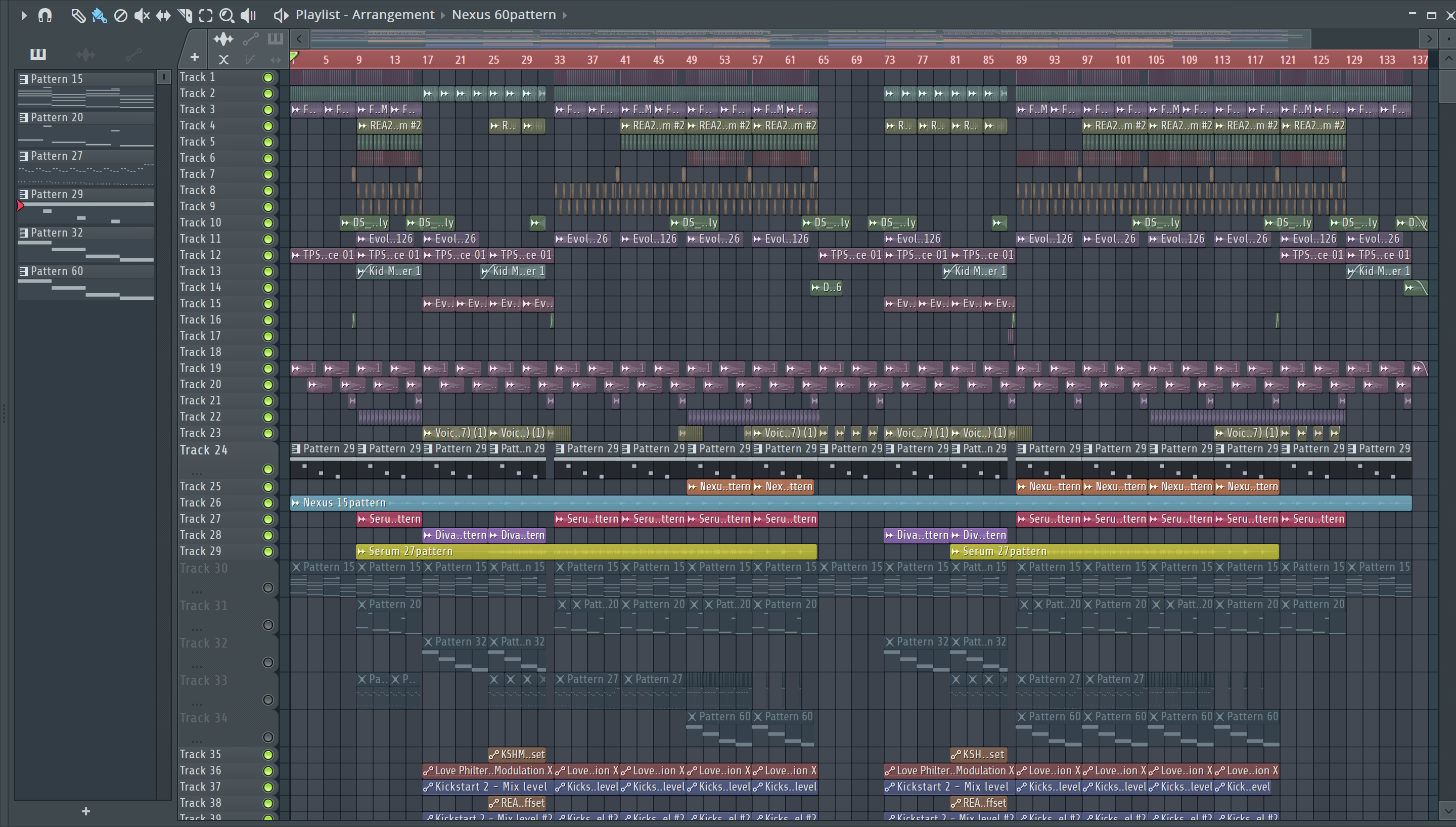The image size is (1456, 827).
Task: Select the Slice blade tool
Action: 185,15
